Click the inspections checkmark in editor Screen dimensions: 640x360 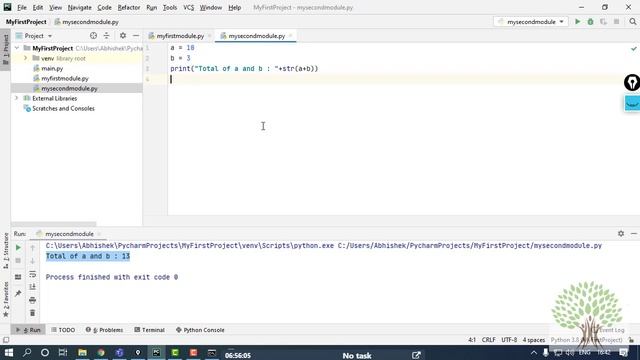[x=633, y=49]
